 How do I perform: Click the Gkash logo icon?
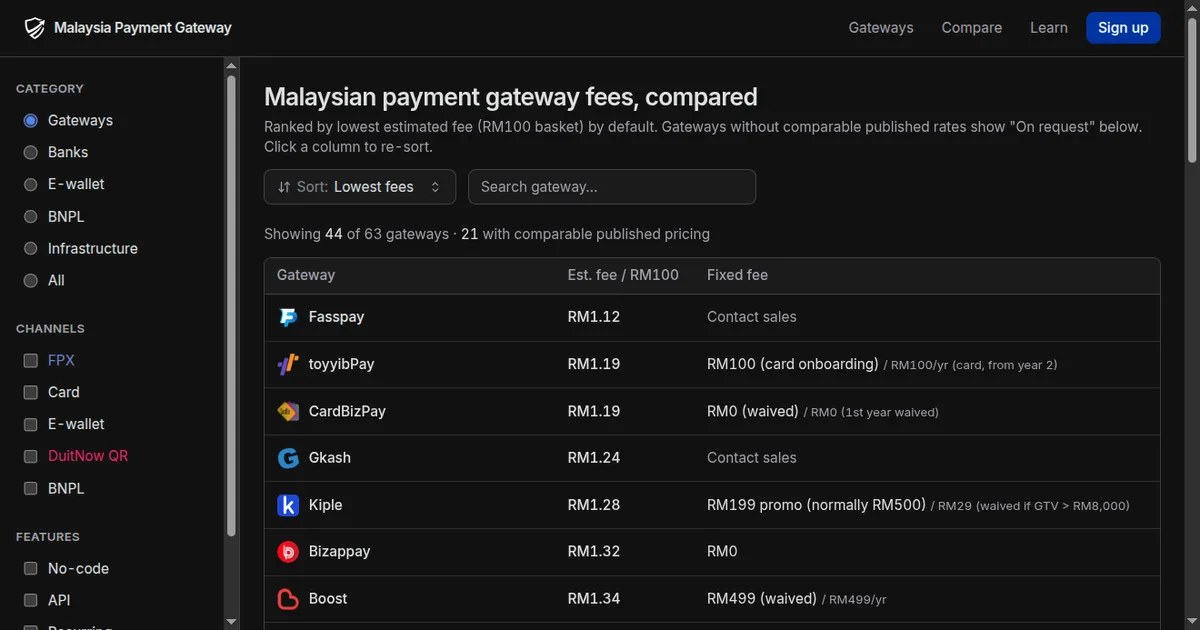(x=288, y=458)
